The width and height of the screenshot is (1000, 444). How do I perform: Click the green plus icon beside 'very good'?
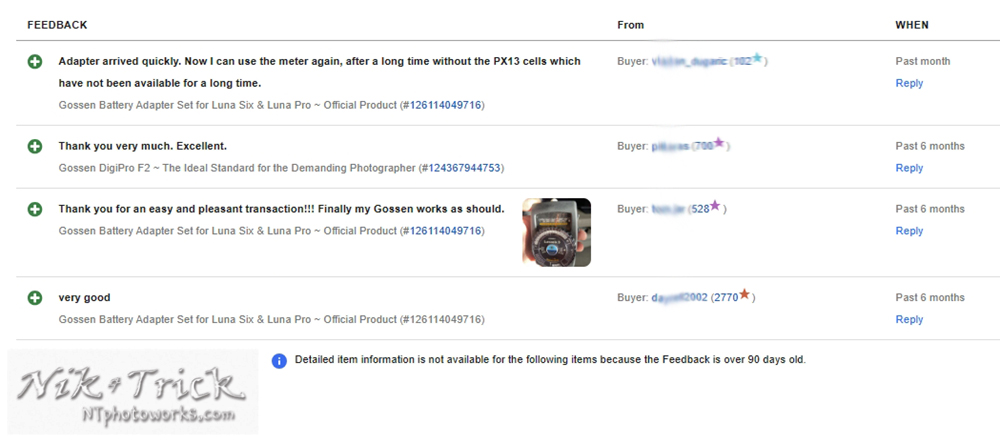coord(35,297)
